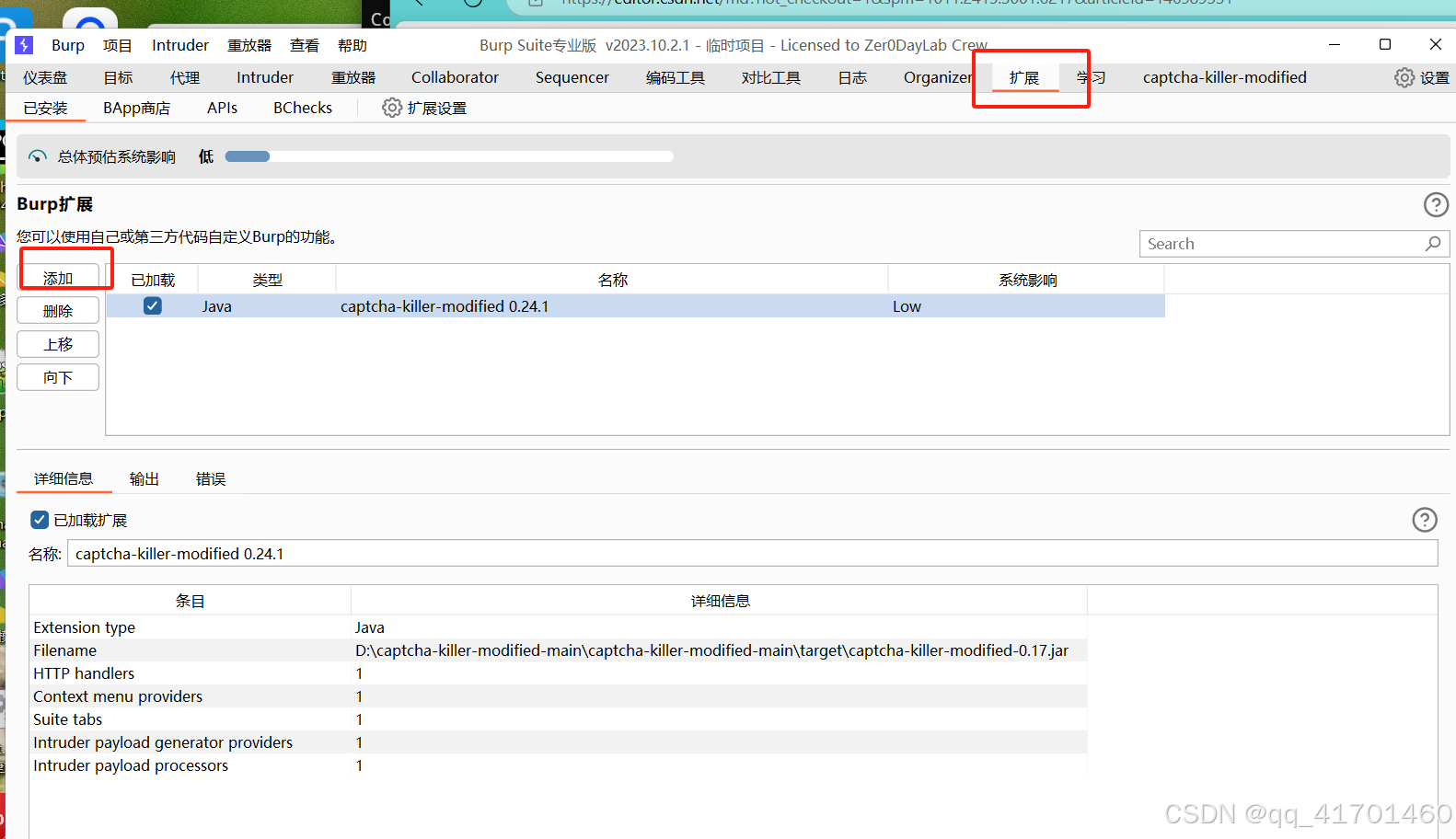Click the 添加 button
Viewport: 1456px width, 839px height.
[58, 278]
